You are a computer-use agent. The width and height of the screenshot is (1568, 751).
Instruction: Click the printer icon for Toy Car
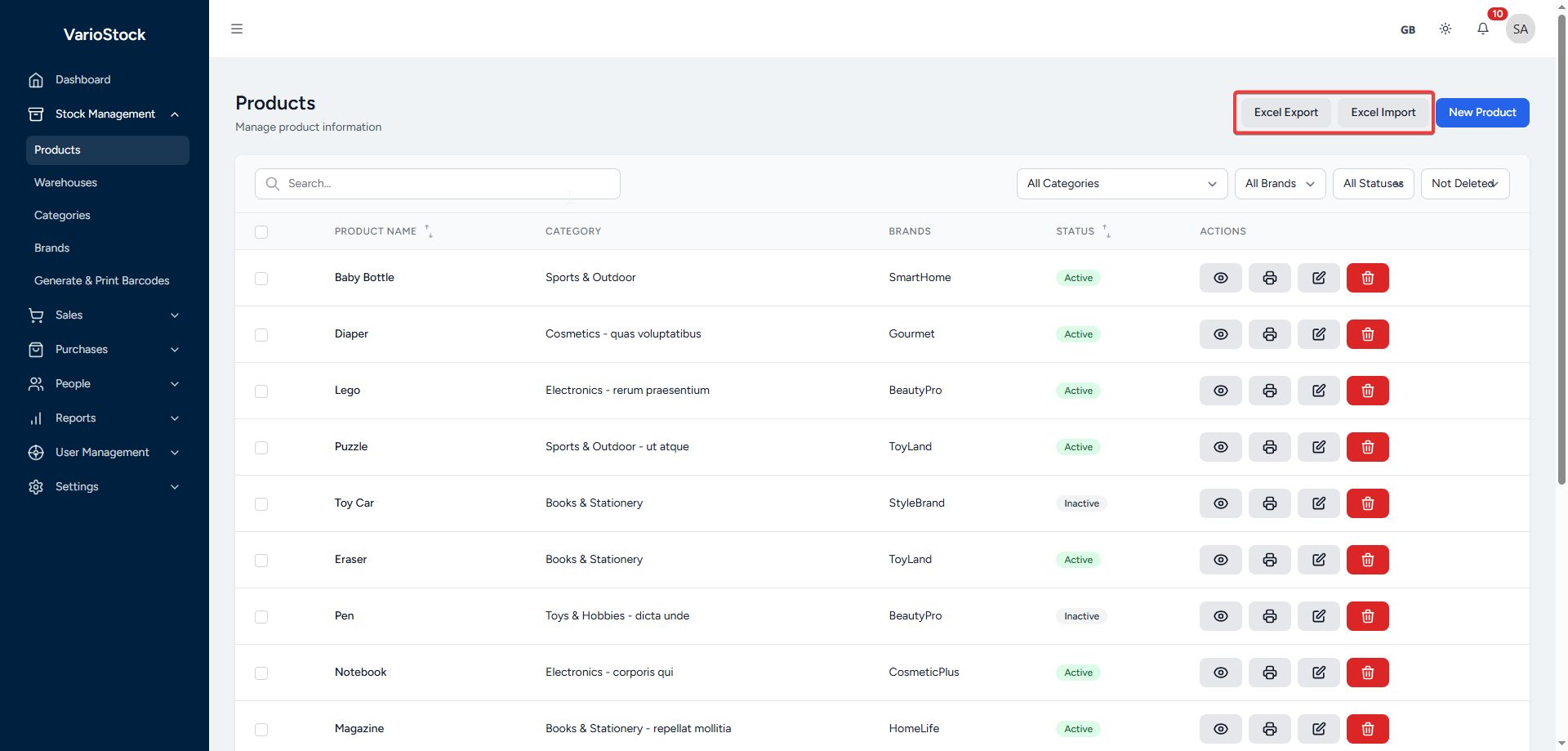pos(1269,503)
